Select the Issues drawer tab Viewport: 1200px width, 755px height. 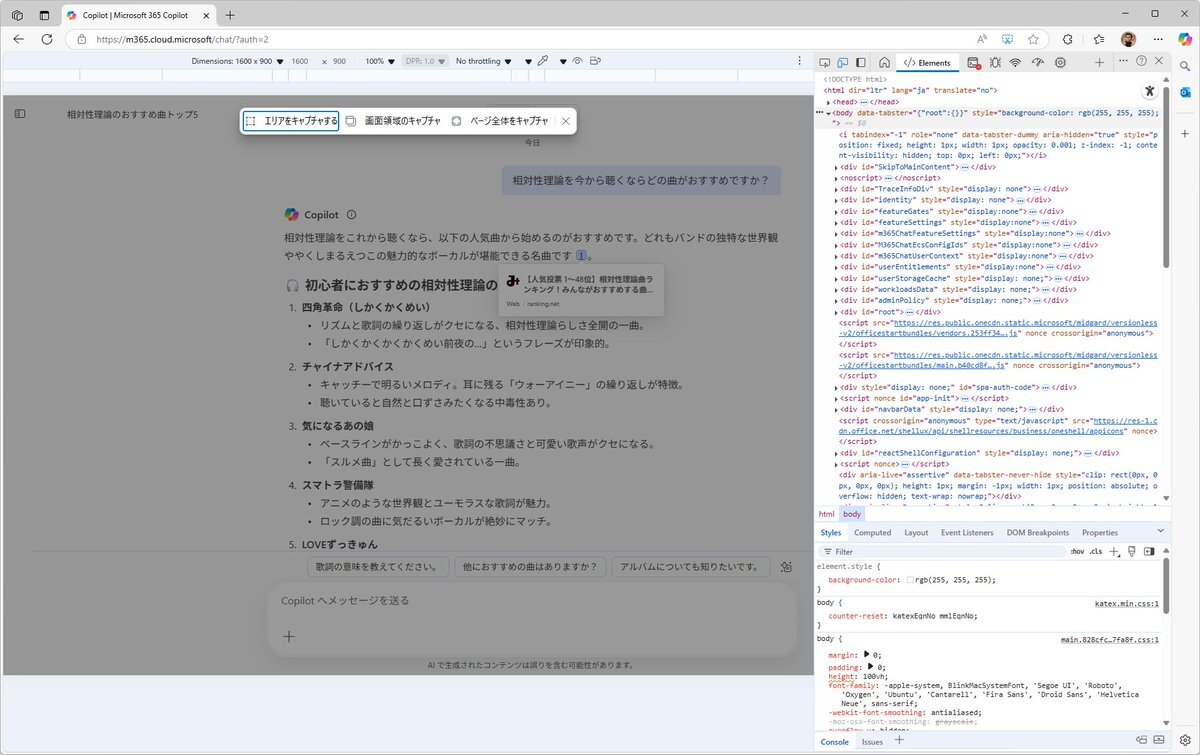pos(872,742)
